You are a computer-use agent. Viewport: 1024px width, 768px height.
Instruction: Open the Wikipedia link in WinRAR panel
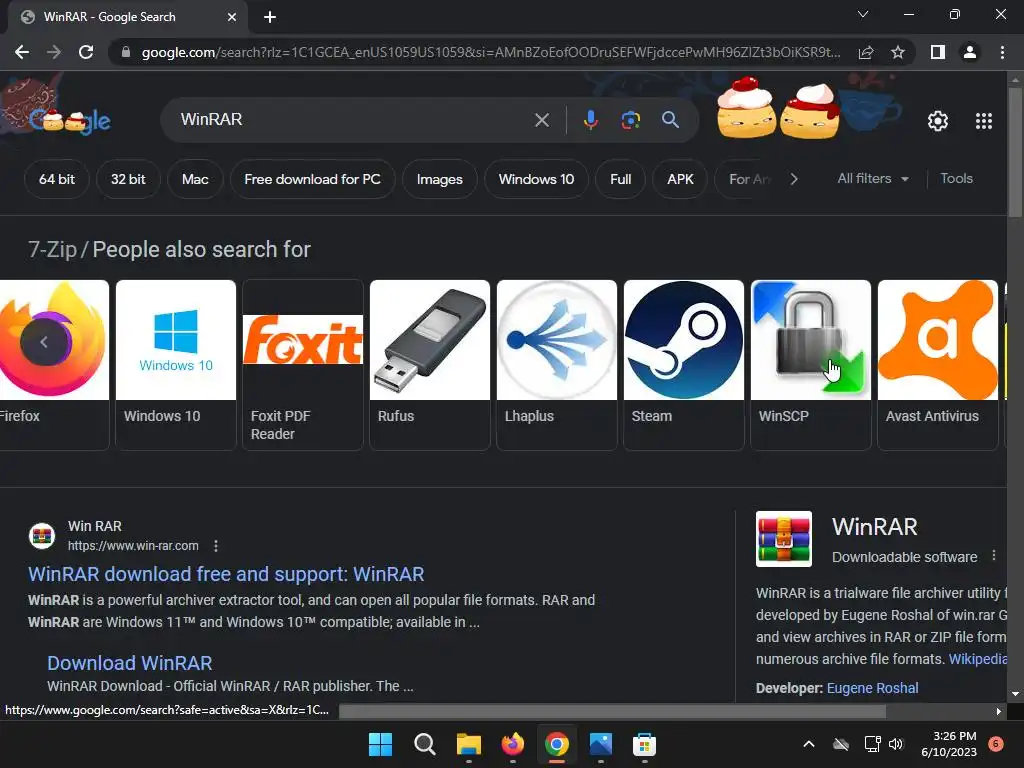click(978, 659)
